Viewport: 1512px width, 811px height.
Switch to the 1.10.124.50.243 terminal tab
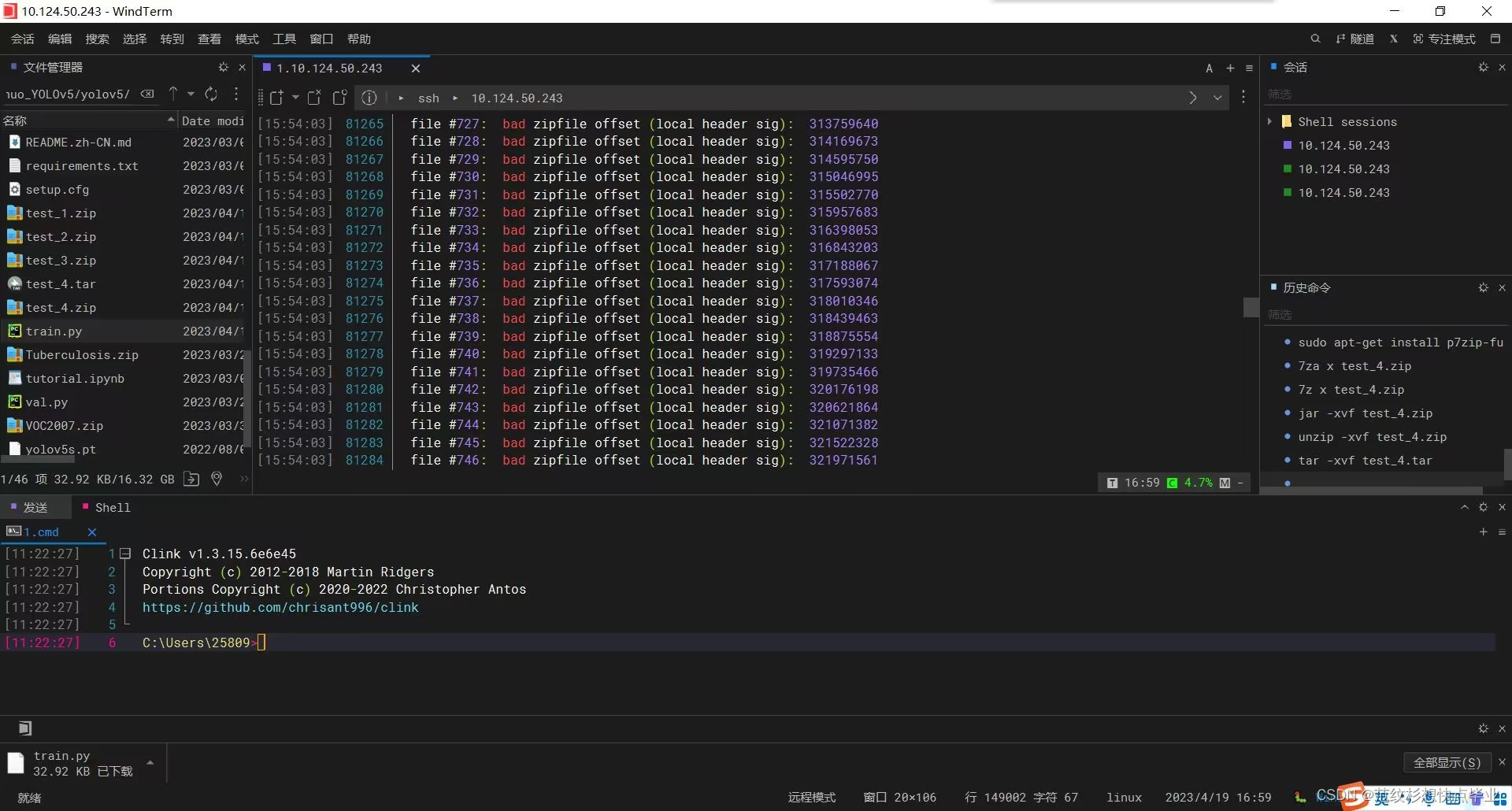[329, 69]
